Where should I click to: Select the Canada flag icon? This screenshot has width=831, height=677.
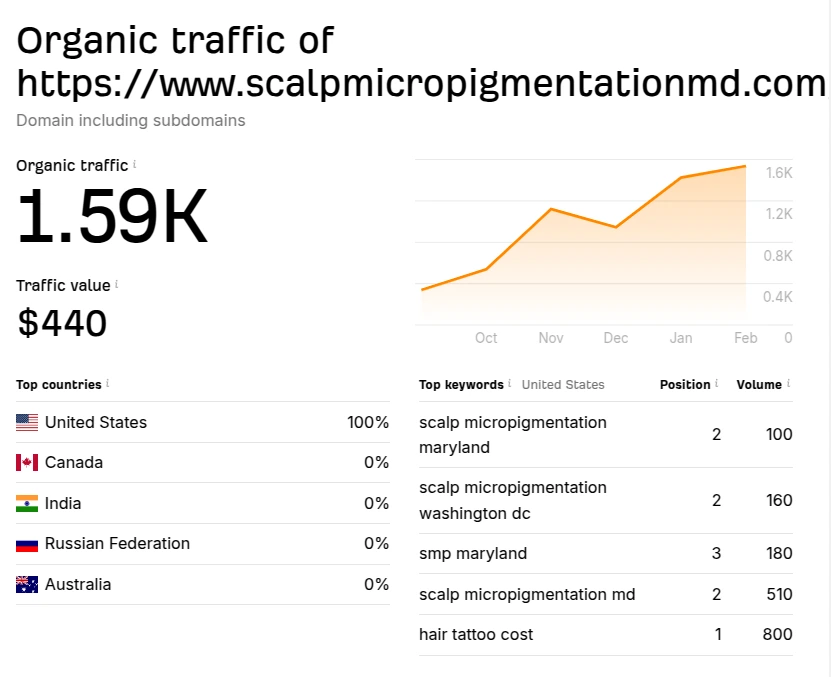coord(27,462)
